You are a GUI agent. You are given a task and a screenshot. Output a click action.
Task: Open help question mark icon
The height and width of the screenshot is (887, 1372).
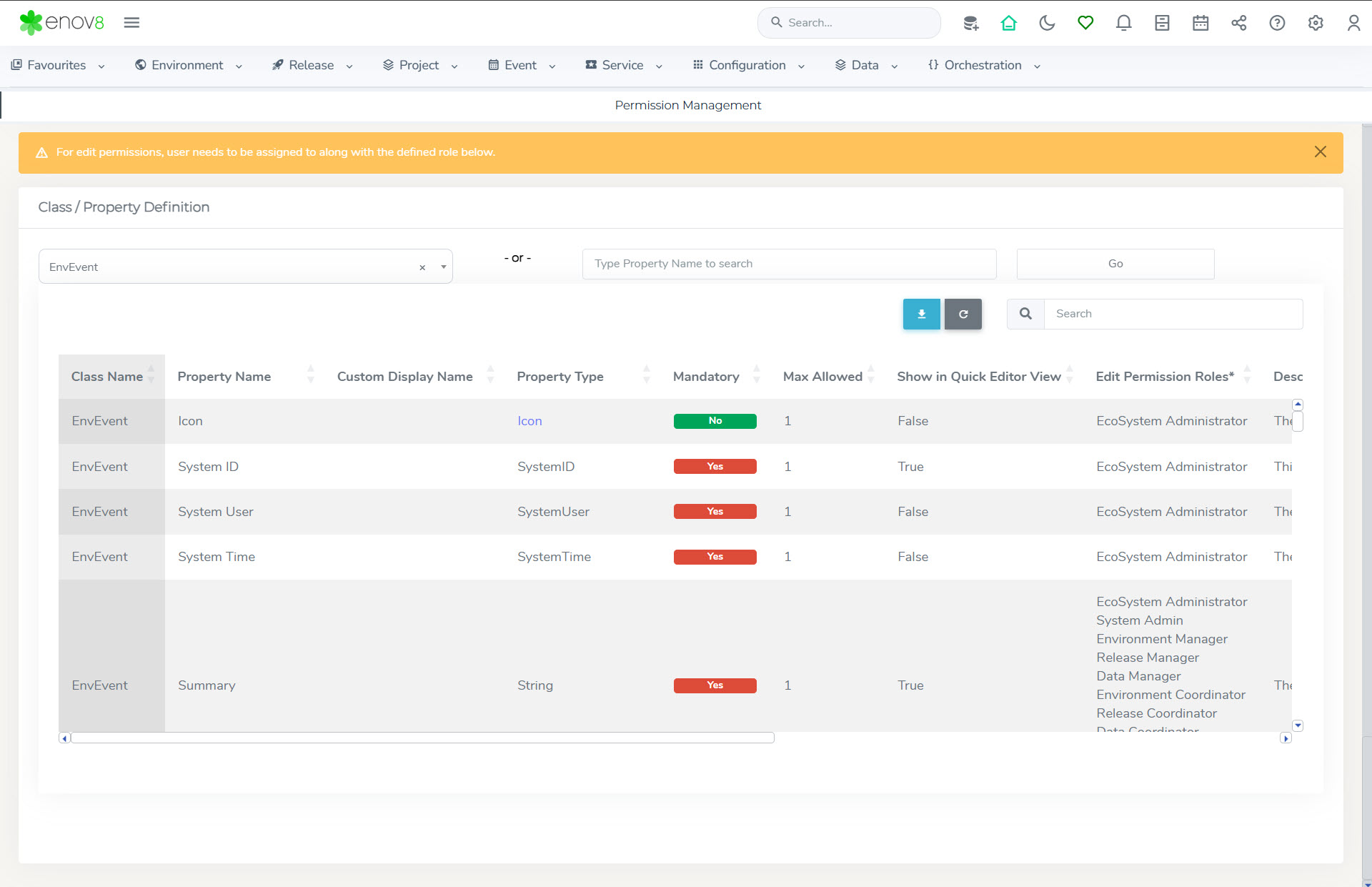point(1277,23)
